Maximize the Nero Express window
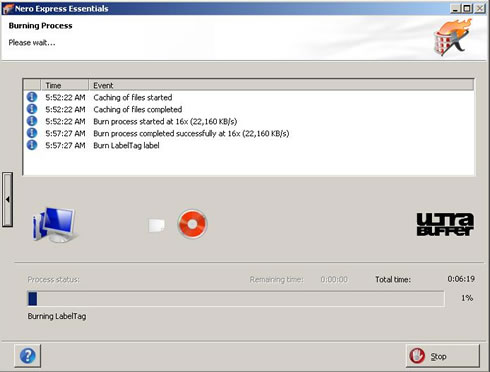This screenshot has height=372, width=490. [x=467, y=8]
